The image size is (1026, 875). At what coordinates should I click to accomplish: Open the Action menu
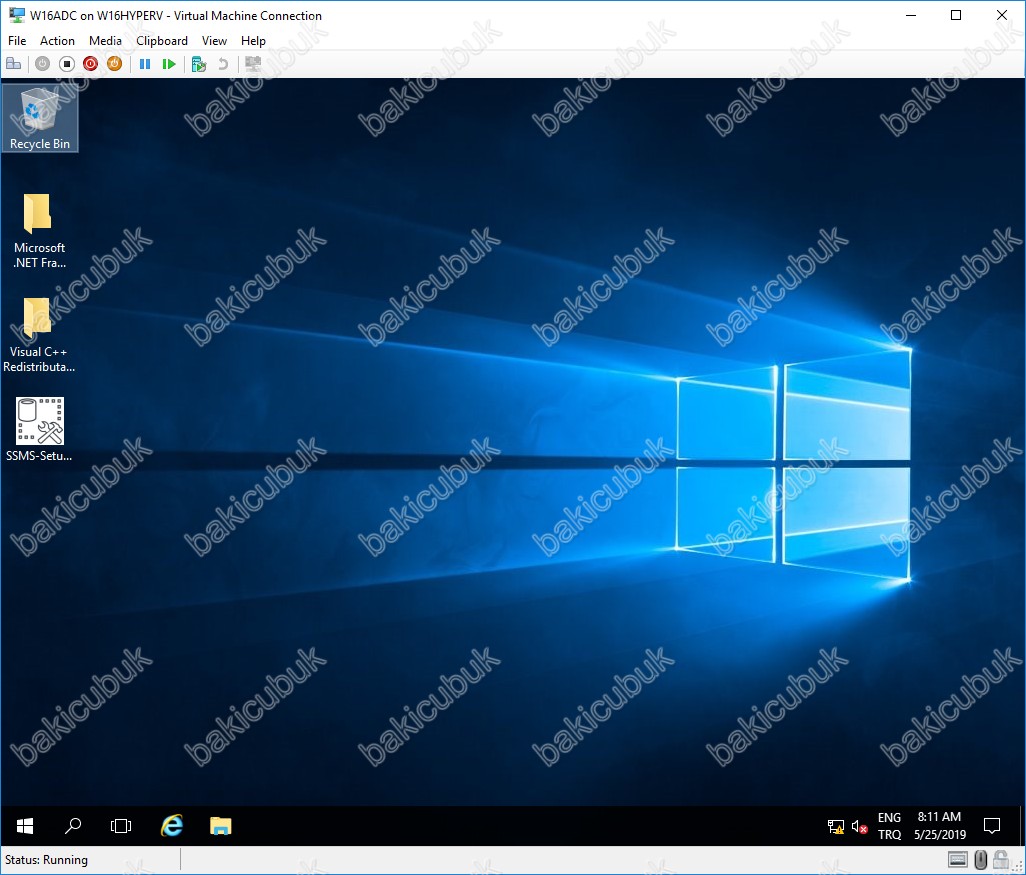click(57, 41)
